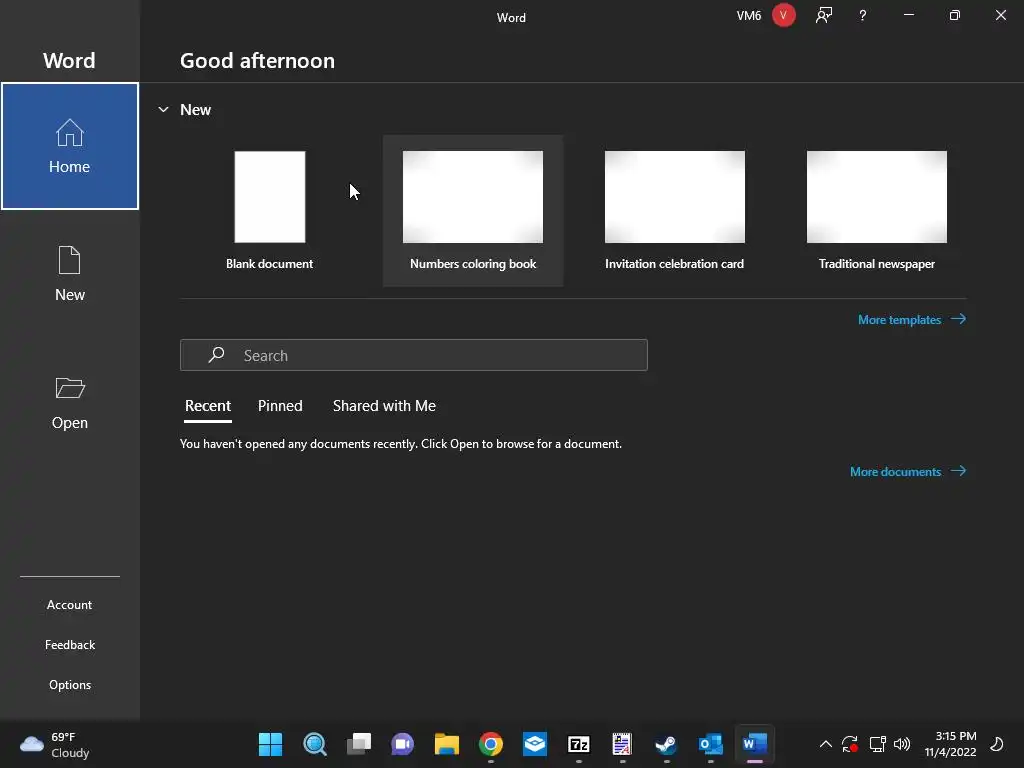This screenshot has width=1024, height=768.
Task: Open taskbar Search
Action: tap(315, 744)
